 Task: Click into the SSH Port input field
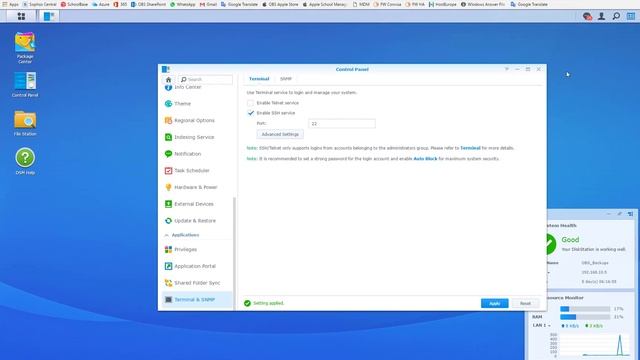342,123
